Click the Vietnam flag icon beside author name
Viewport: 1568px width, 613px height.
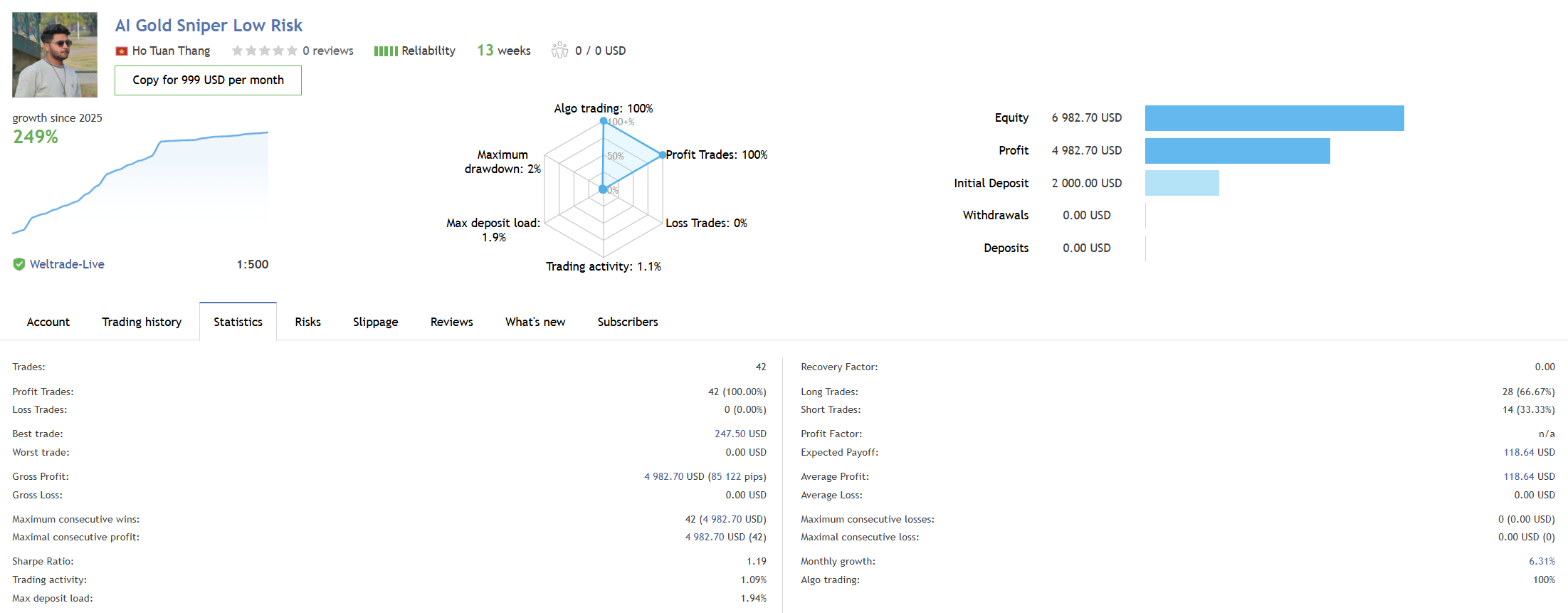pyautogui.click(x=122, y=51)
